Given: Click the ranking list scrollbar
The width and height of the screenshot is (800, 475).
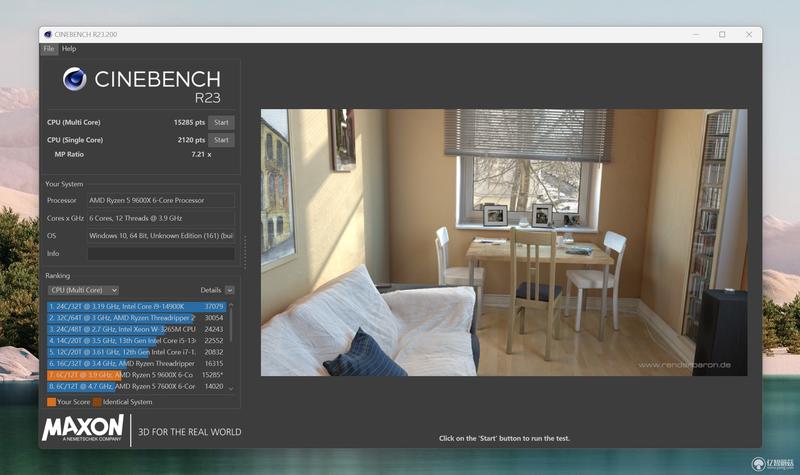Looking at the screenshot, I should point(231,325).
